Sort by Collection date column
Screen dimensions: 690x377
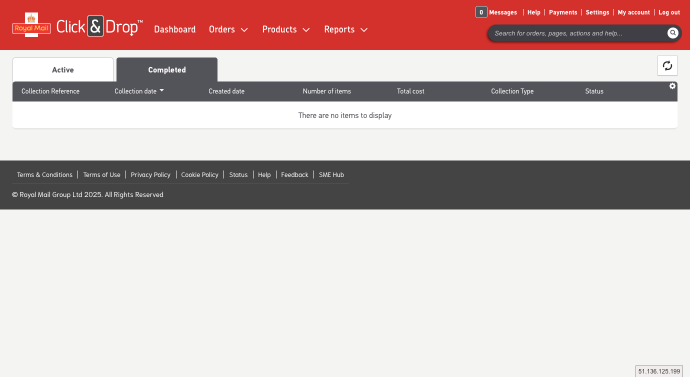pos(139,91)
